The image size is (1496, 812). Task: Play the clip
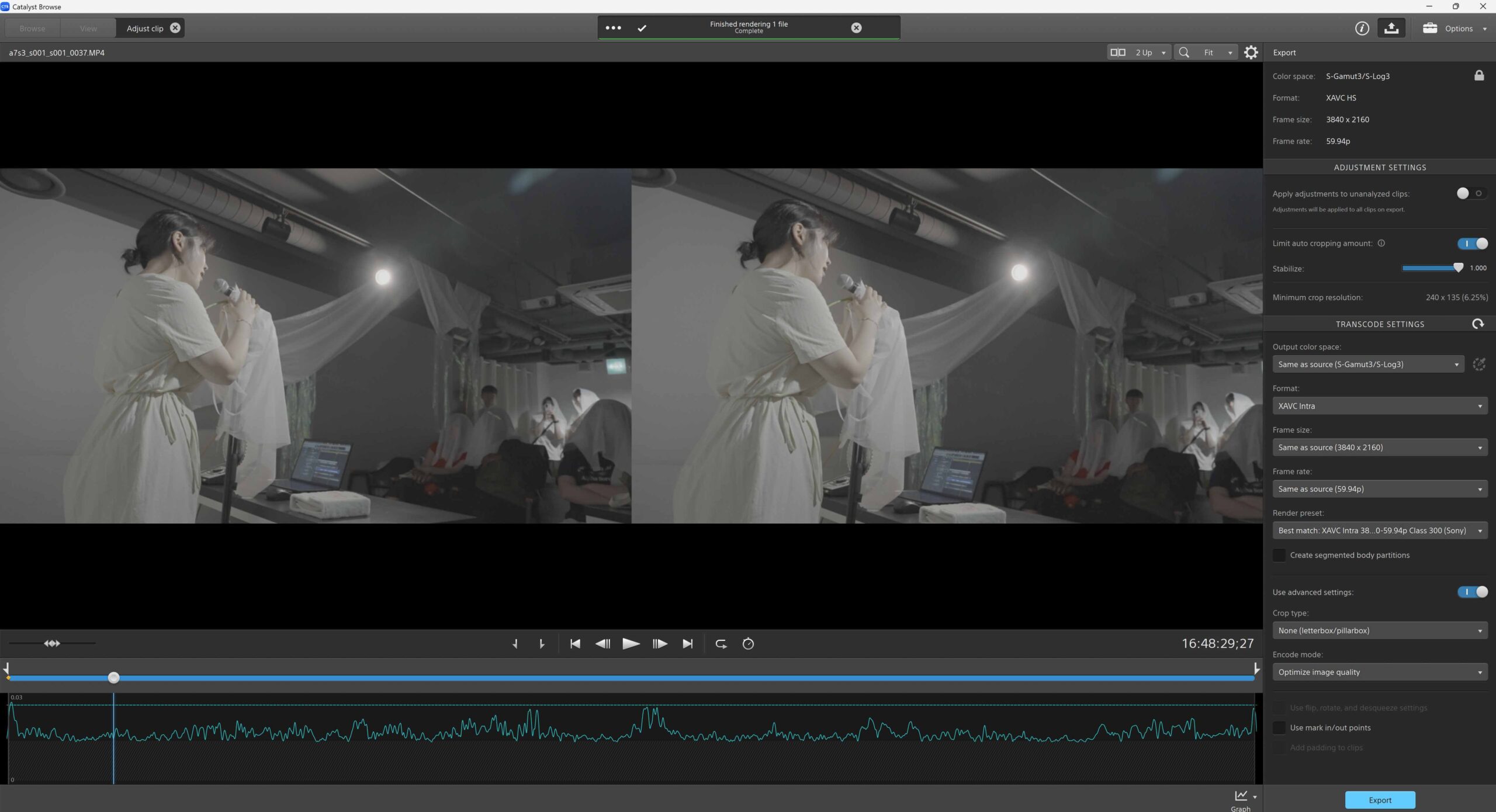pos(631,644)
